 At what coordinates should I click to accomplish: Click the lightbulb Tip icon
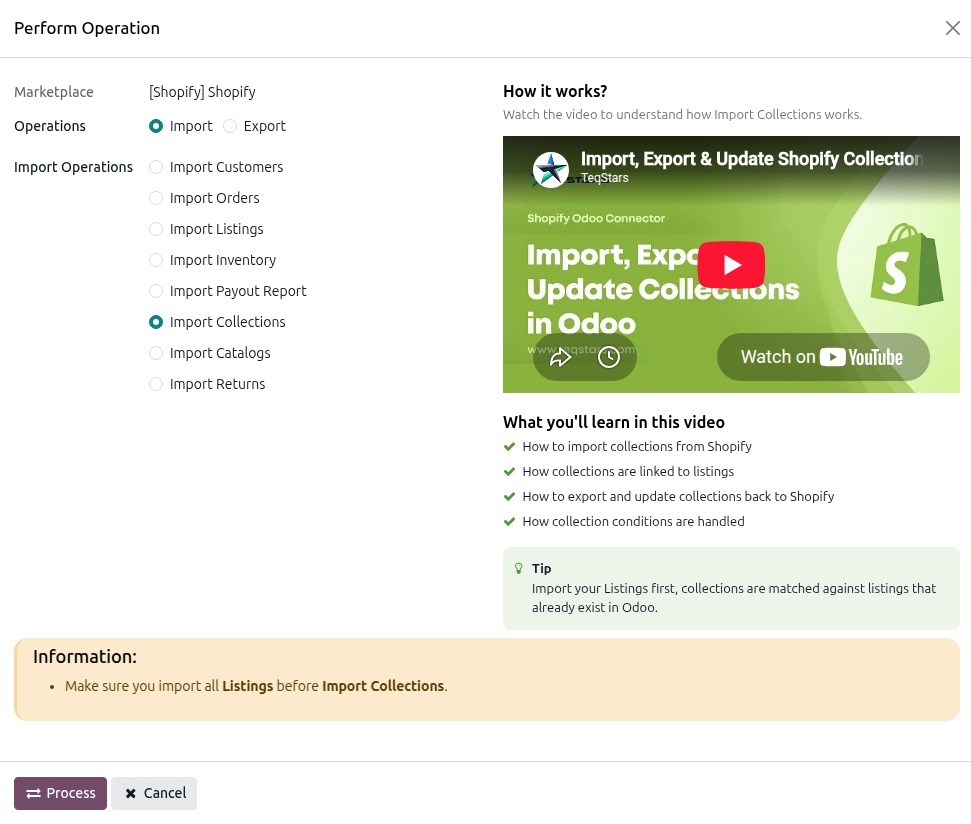518,568
